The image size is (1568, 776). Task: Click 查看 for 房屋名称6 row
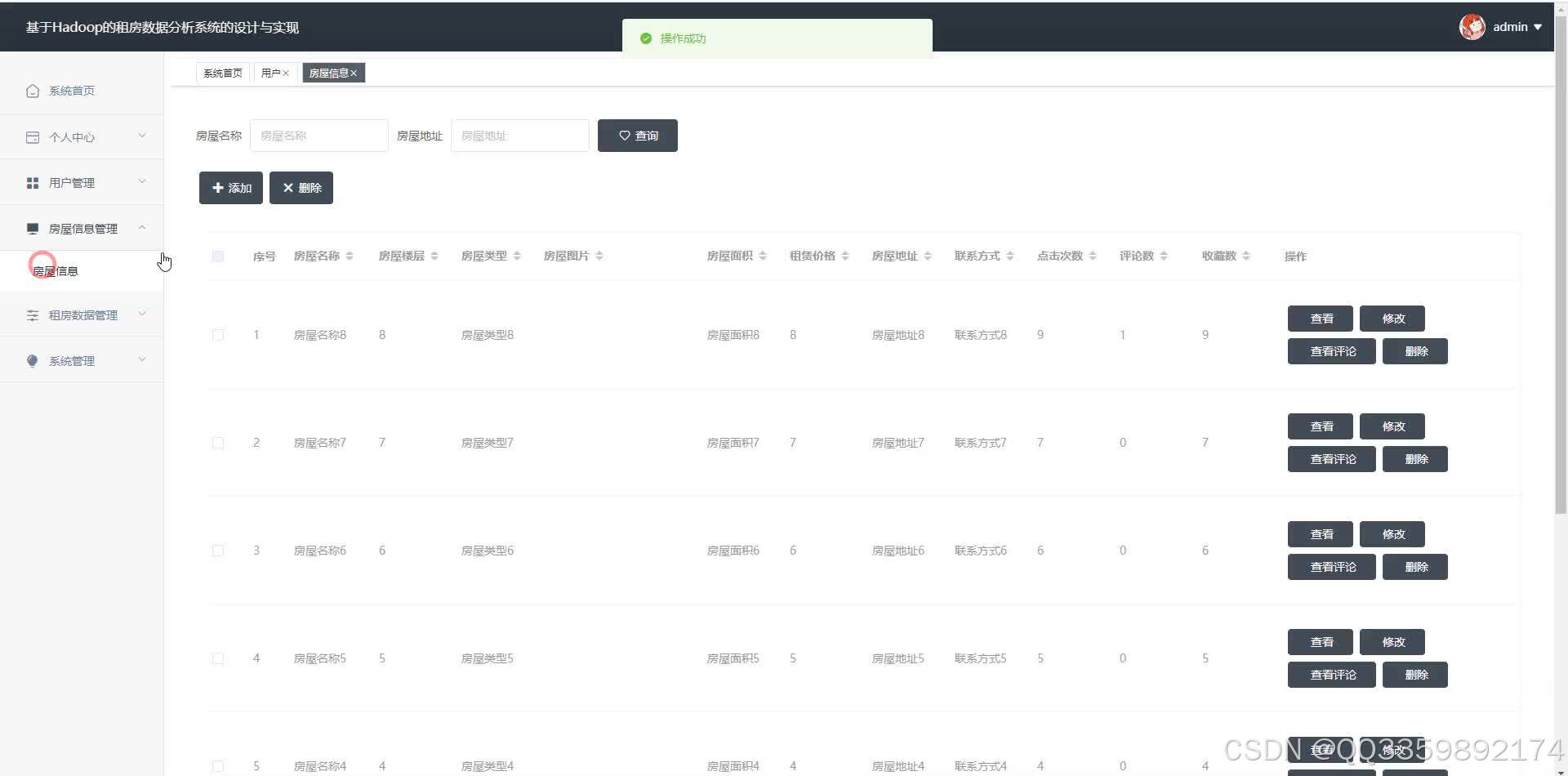pos(1321,534)
